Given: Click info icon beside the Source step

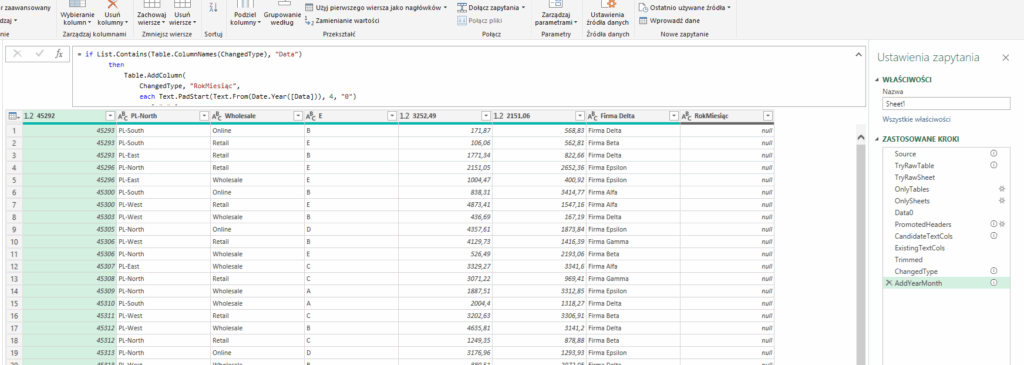Looking at the screenshot, I should coord(993,153).
